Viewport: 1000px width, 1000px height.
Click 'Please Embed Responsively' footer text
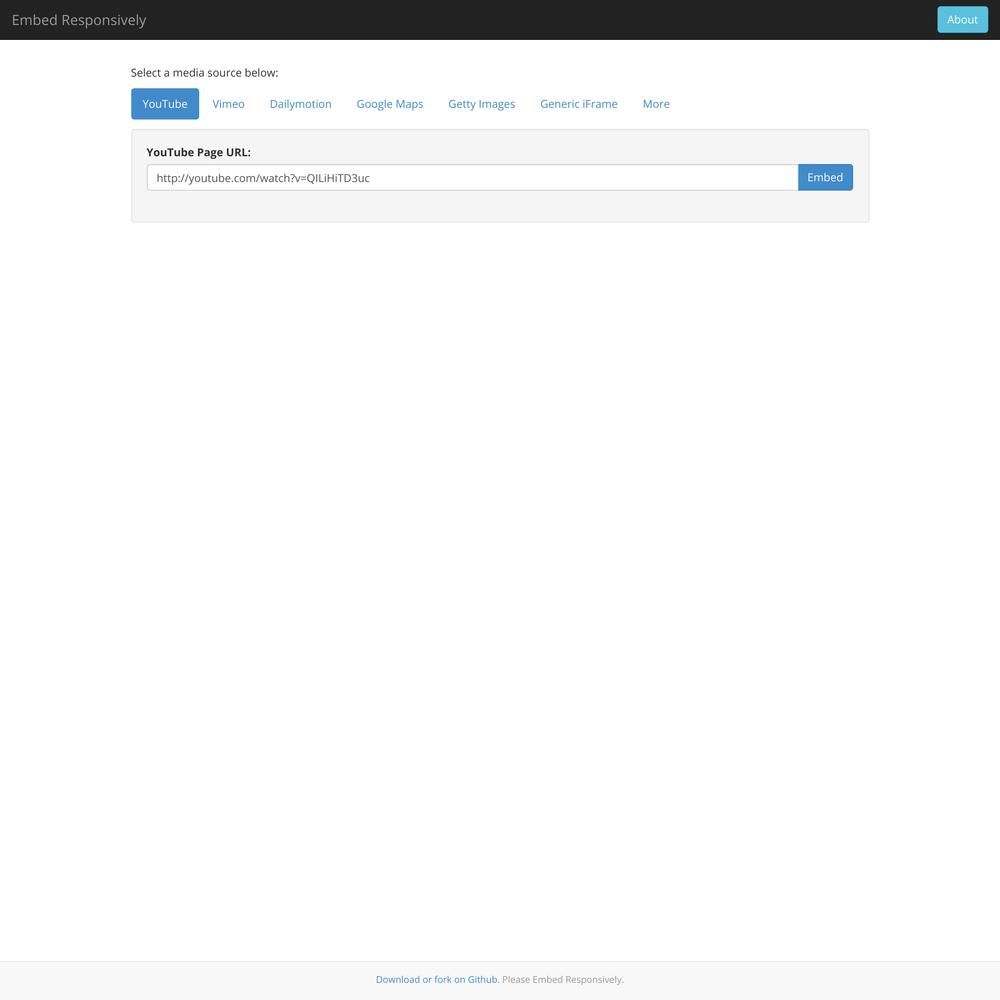tap(562, 980)
